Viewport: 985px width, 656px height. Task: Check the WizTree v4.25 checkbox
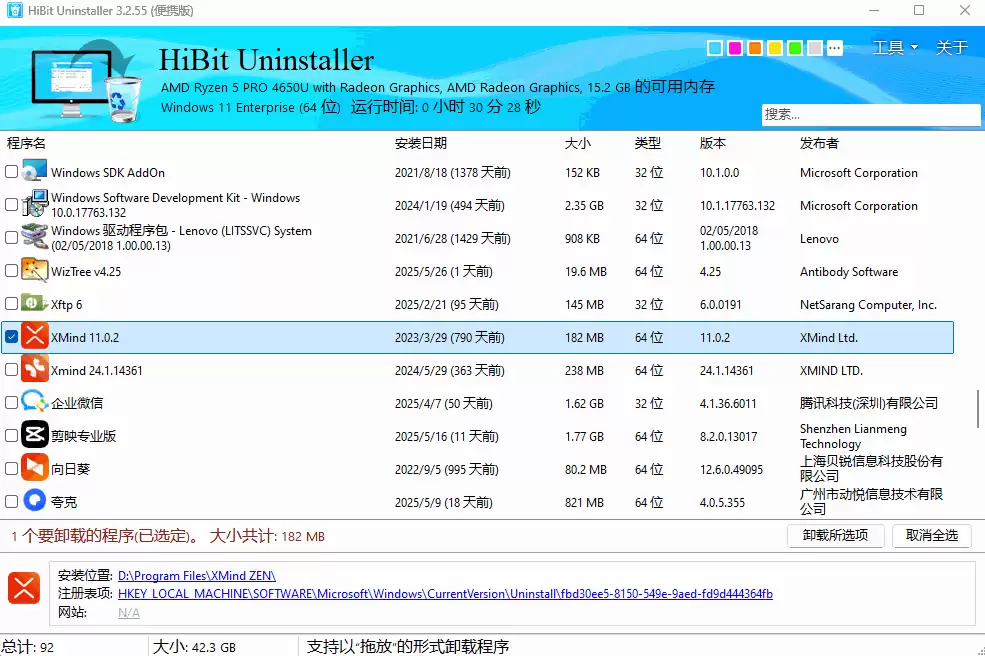11,271
